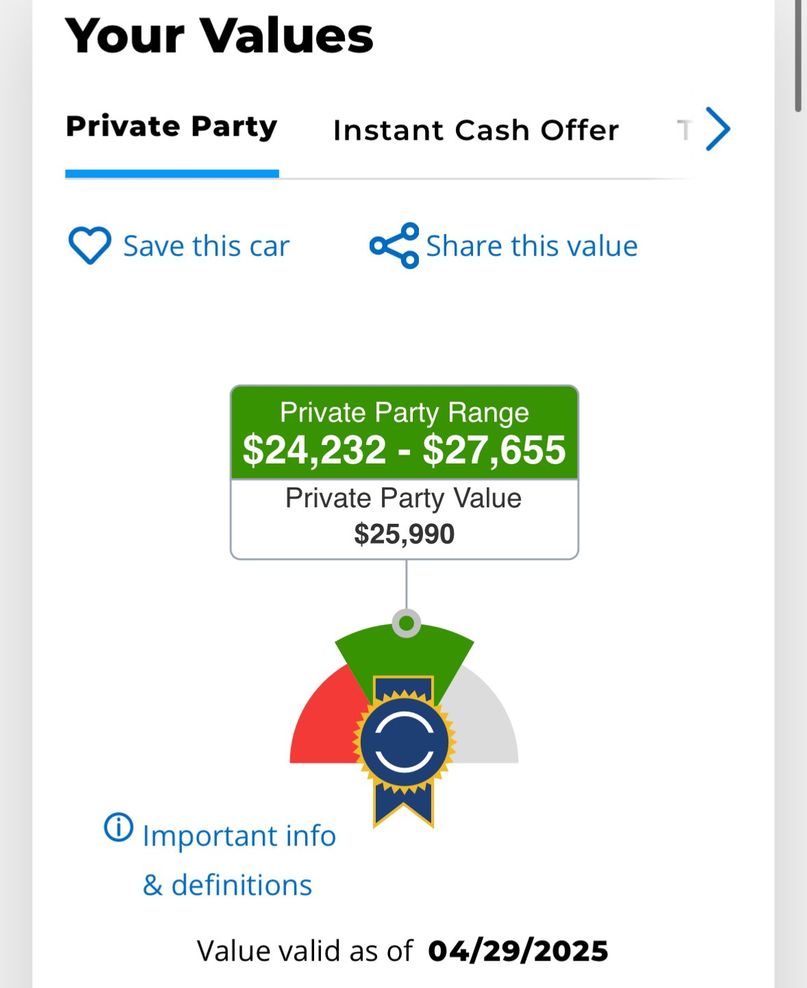Click the green section of price gauge
This screenshot has width=807, height=988.
(x=404, y=655)
